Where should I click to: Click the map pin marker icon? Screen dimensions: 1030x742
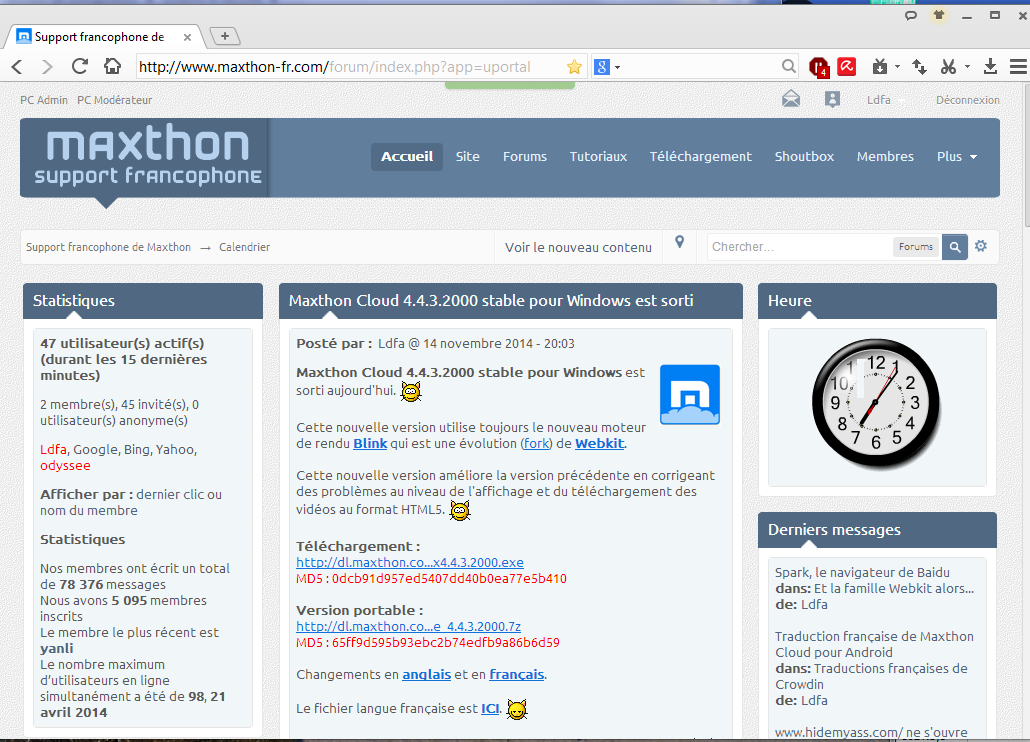(x=679, y=242)
